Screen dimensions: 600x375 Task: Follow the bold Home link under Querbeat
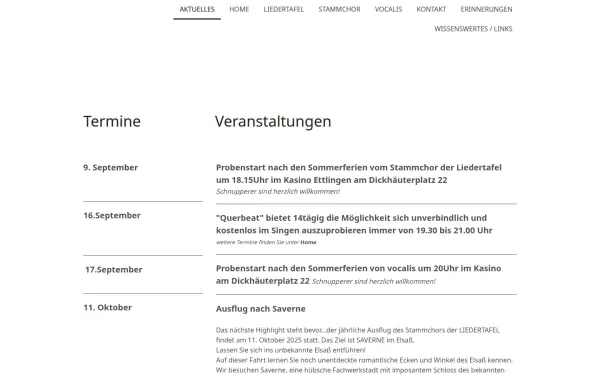[308, 242]
